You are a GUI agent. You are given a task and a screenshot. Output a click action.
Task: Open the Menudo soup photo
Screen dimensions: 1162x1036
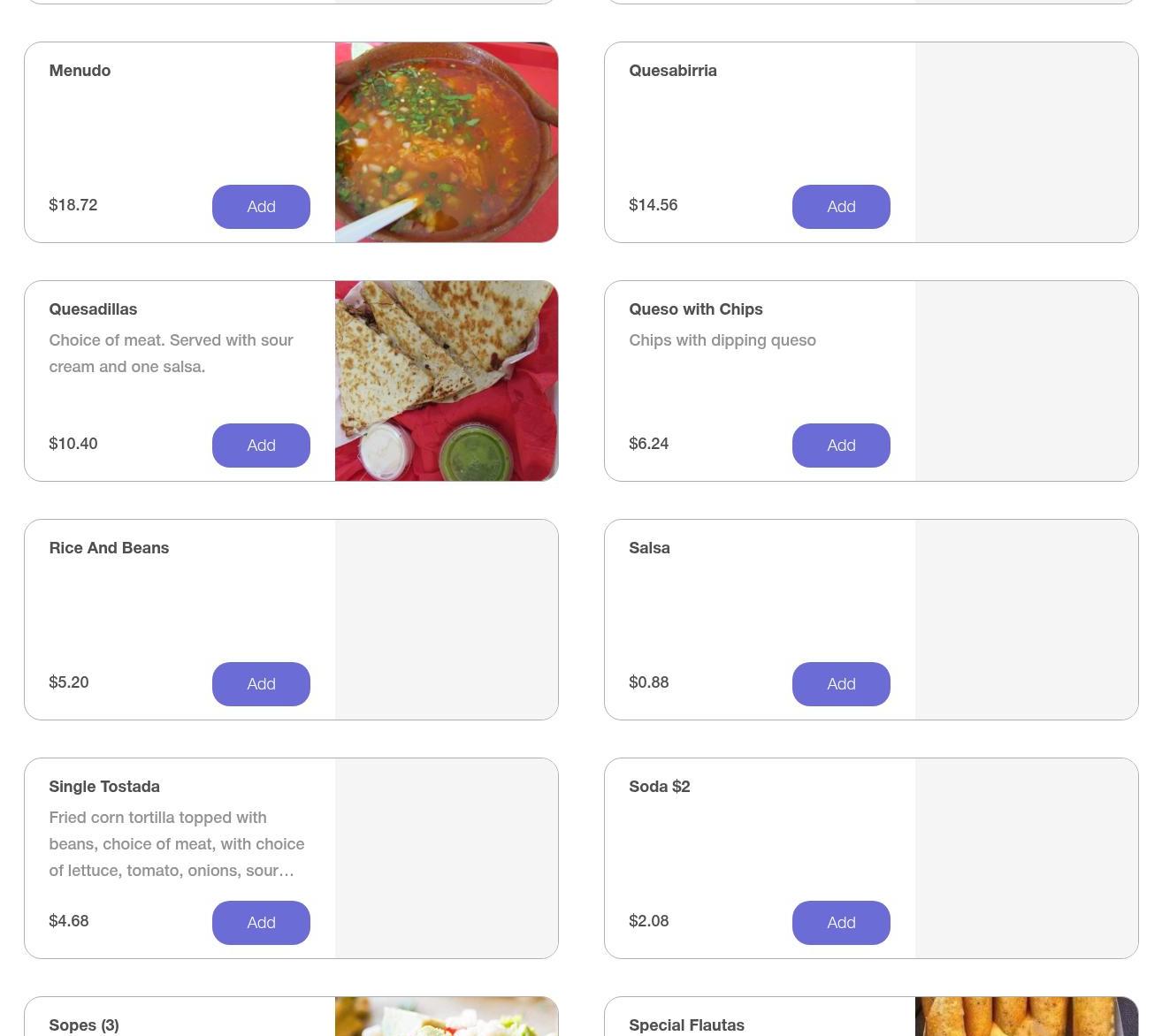(447, 142)
